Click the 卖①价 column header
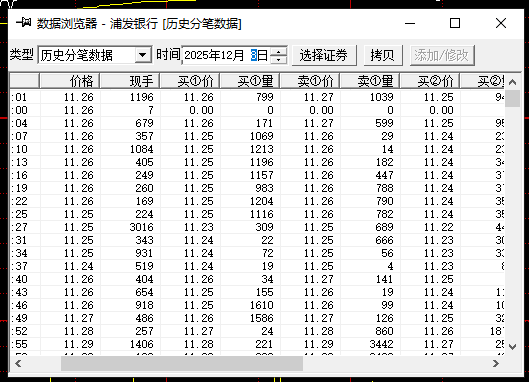The width and height of the screenshot is (529, 382). [x=310, y=81]
